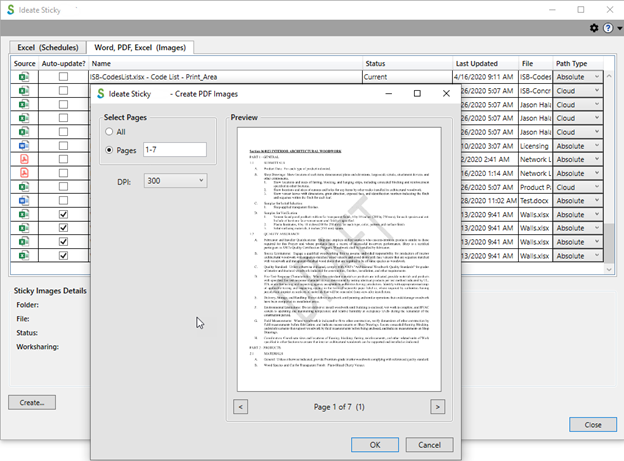Image resolution: width=624 pixels, height=461 pixels.
Task: Sort by Auto-update? column header
Action: pyautogui.click(x=63, y=63)
